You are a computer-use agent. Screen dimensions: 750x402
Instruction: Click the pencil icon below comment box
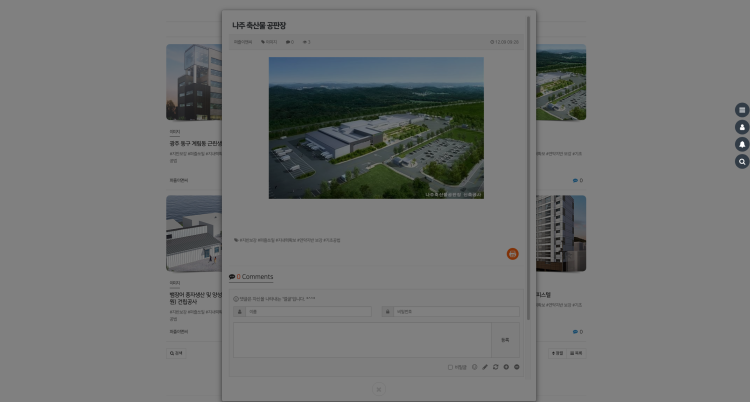[x=485, y=367]
